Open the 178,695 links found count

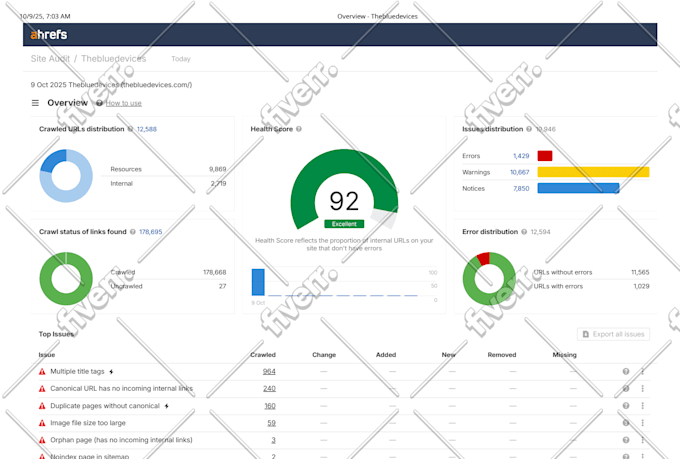[x=150, y=232]
